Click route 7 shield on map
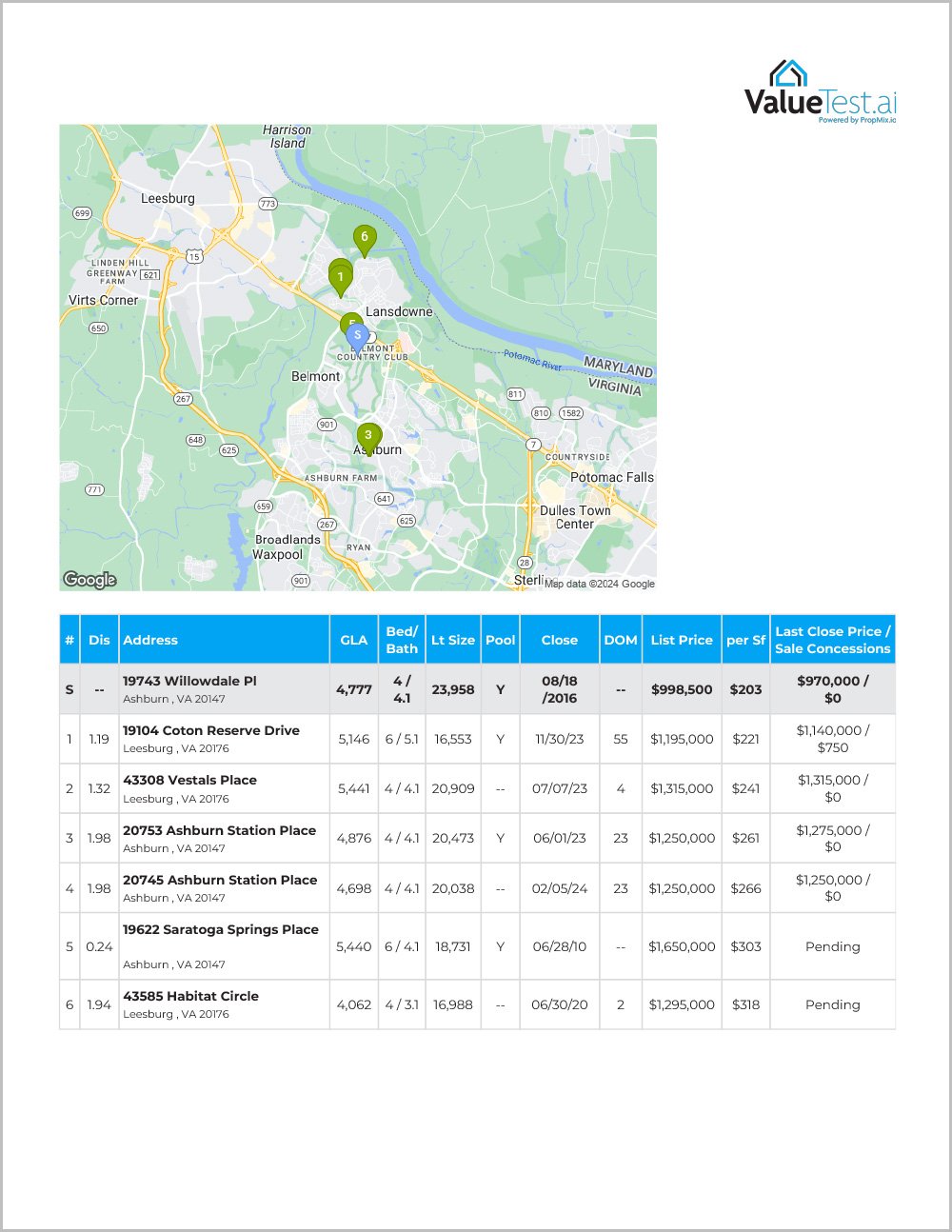The image size is (952, 1232). point(533,445)
